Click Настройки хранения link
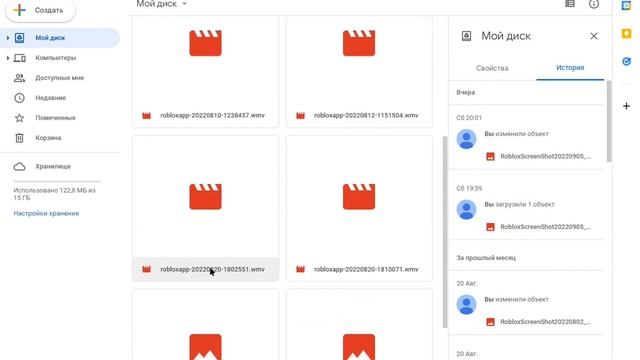The image size is (640, 360). click(x=46, y=213)
